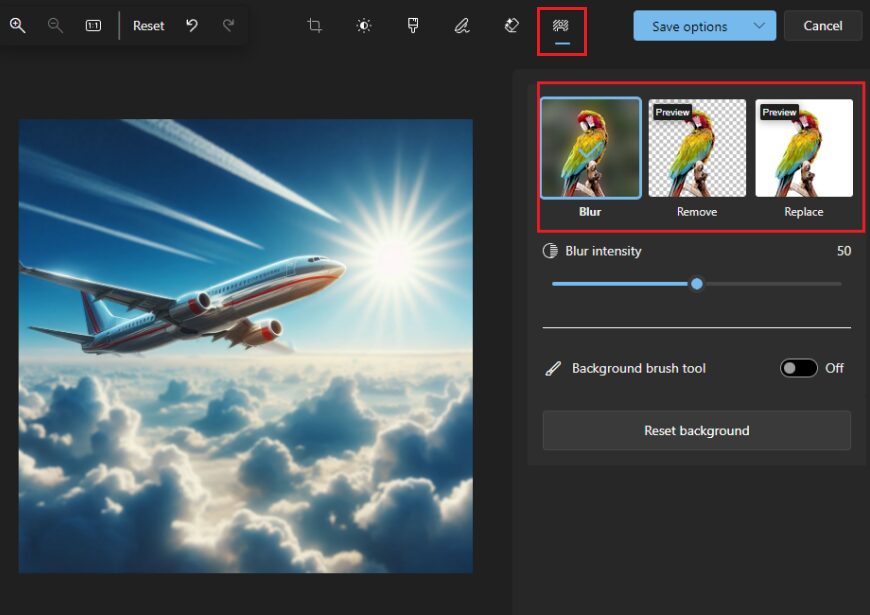Click the Blur intensity label
870x615 pixels.
click(603, 251)
